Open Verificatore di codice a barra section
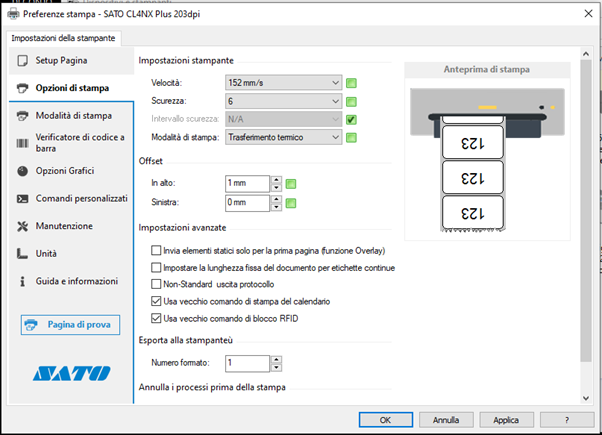 tap(71, 143)
